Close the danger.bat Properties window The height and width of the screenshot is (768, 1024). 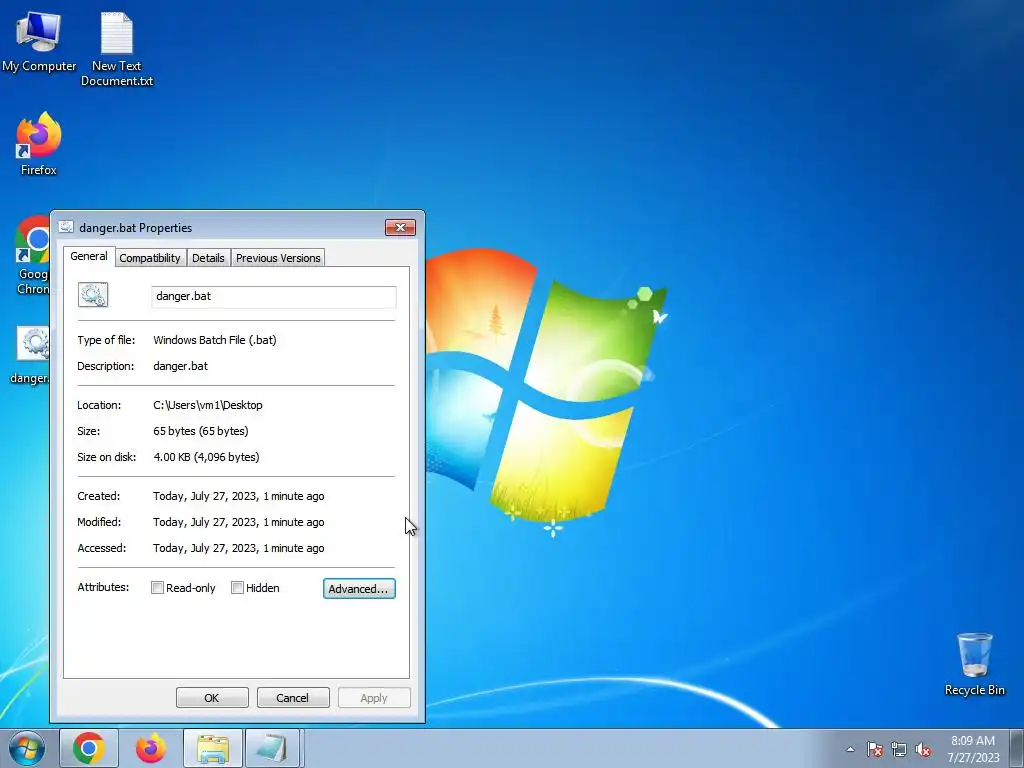pyautogui.click(x=400, y=227)
